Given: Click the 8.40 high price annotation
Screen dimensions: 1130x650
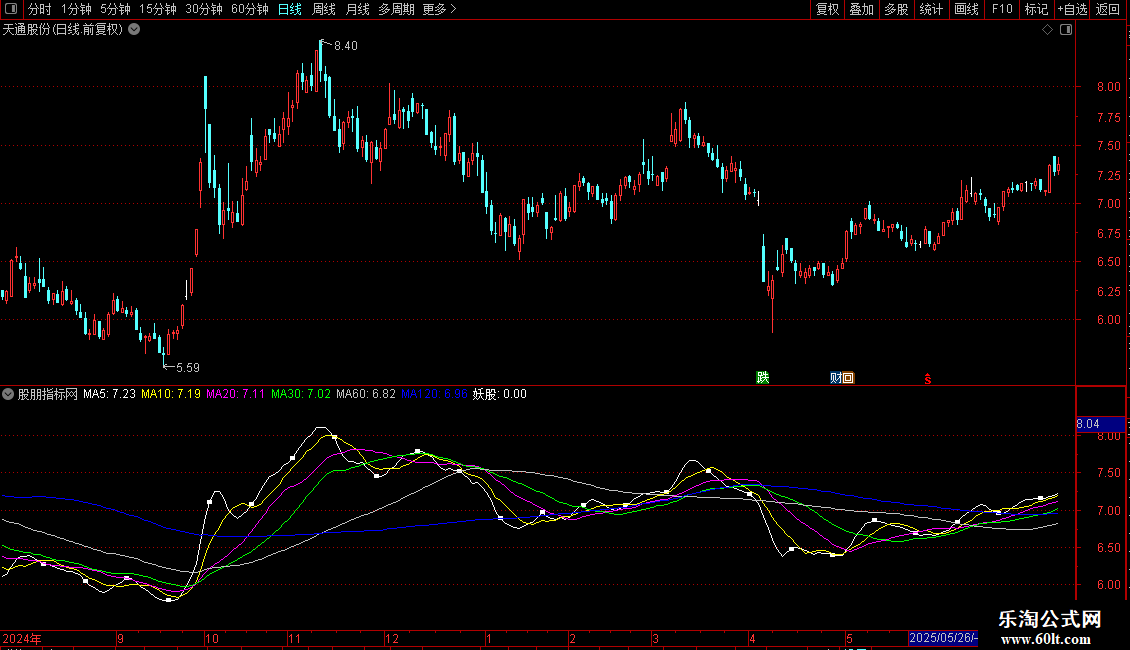Looking at the screenshot, I should (x=346, y=45).
